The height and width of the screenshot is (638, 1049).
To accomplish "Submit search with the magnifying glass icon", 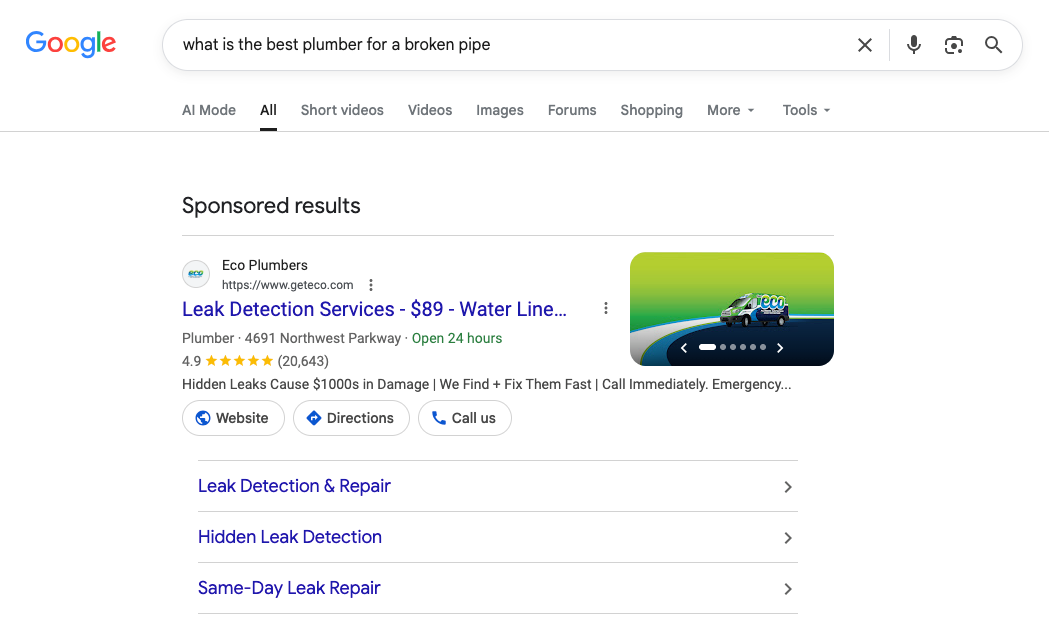I will point(993,45).
